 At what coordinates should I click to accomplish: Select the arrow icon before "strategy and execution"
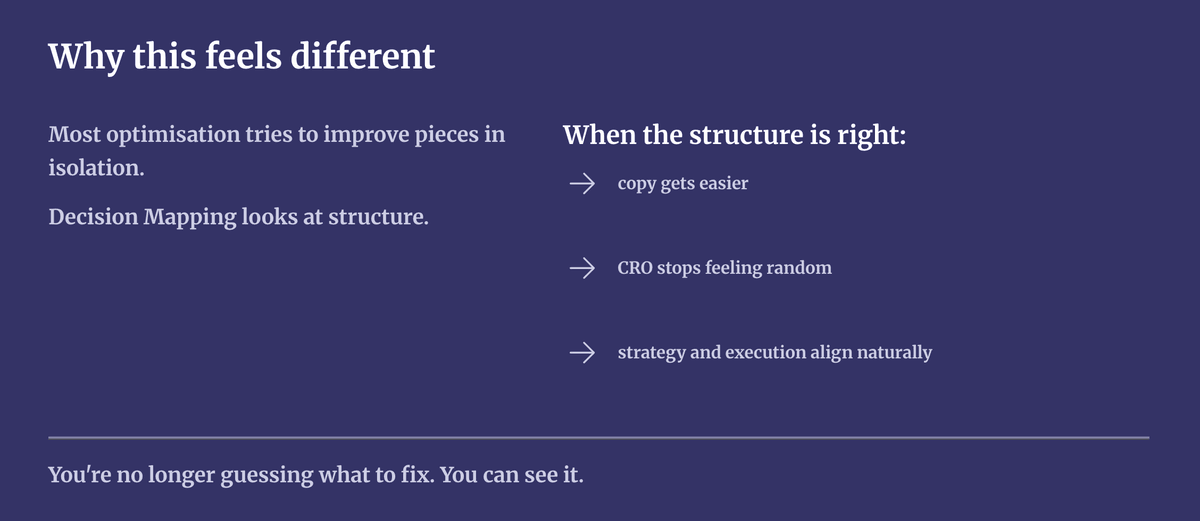coord(582,352)
